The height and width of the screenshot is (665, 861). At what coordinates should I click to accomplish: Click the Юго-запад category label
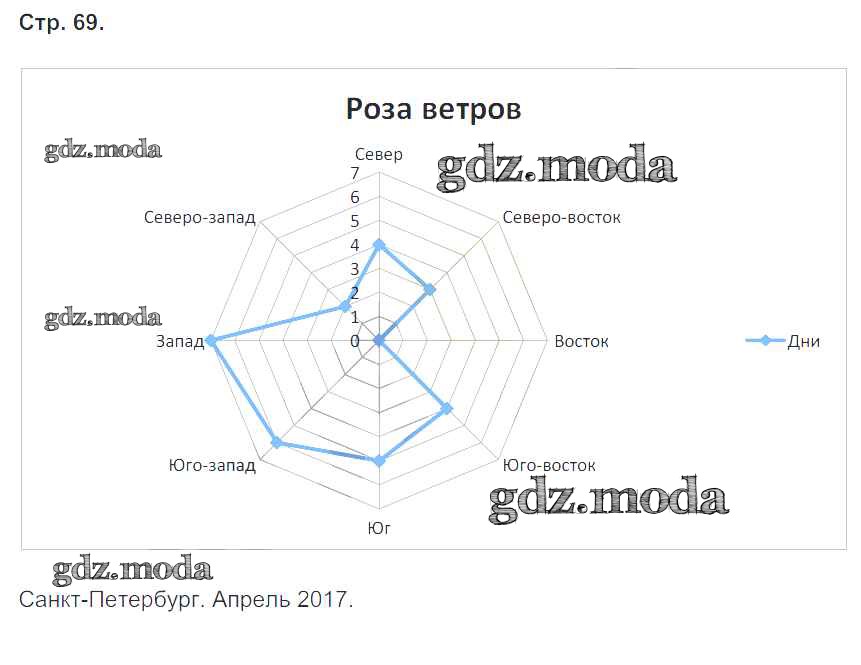(x=212, y=465)
